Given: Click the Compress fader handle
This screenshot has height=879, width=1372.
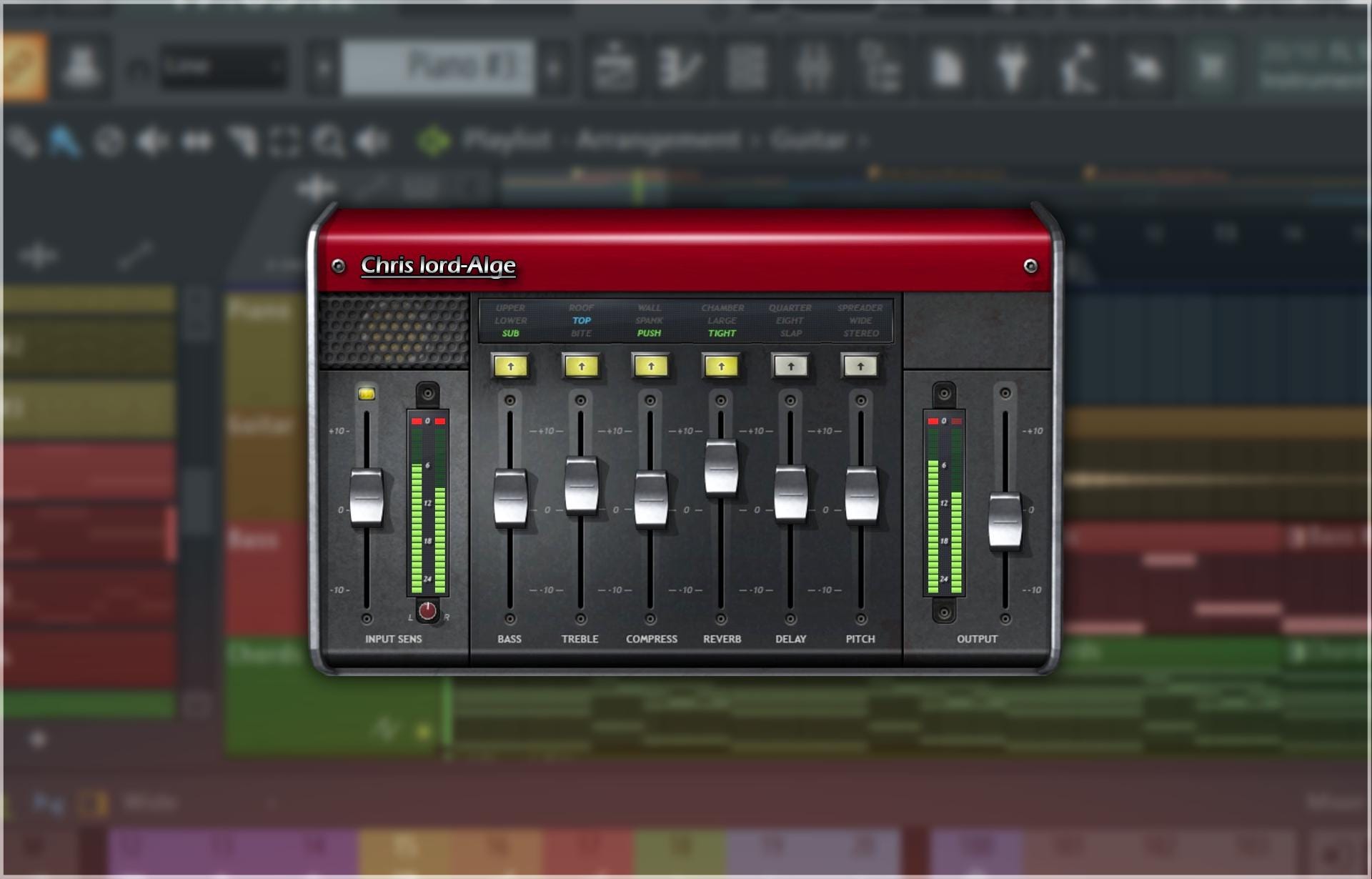Looking at the screenshot, I should pos(651,499).
